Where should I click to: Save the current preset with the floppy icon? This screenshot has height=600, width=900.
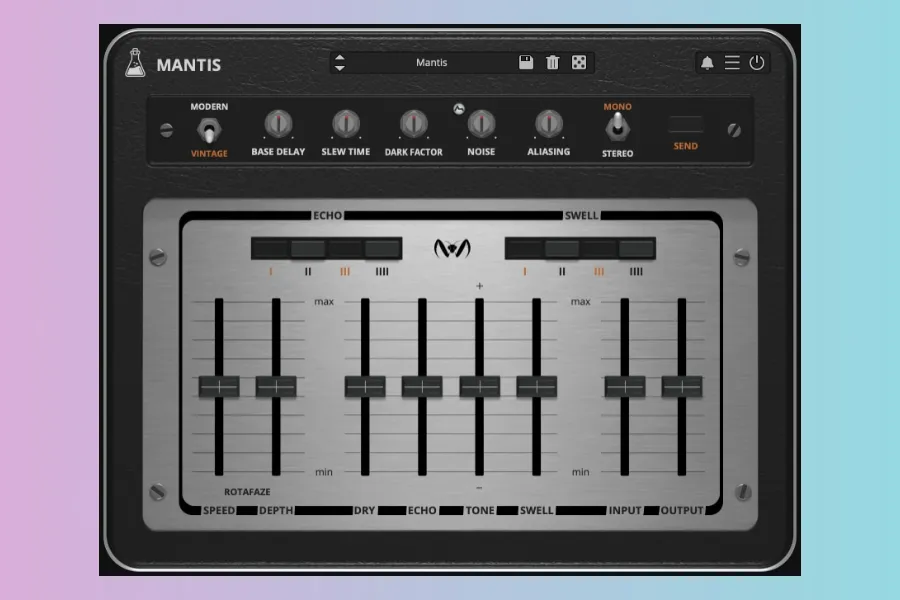point(526,63)
